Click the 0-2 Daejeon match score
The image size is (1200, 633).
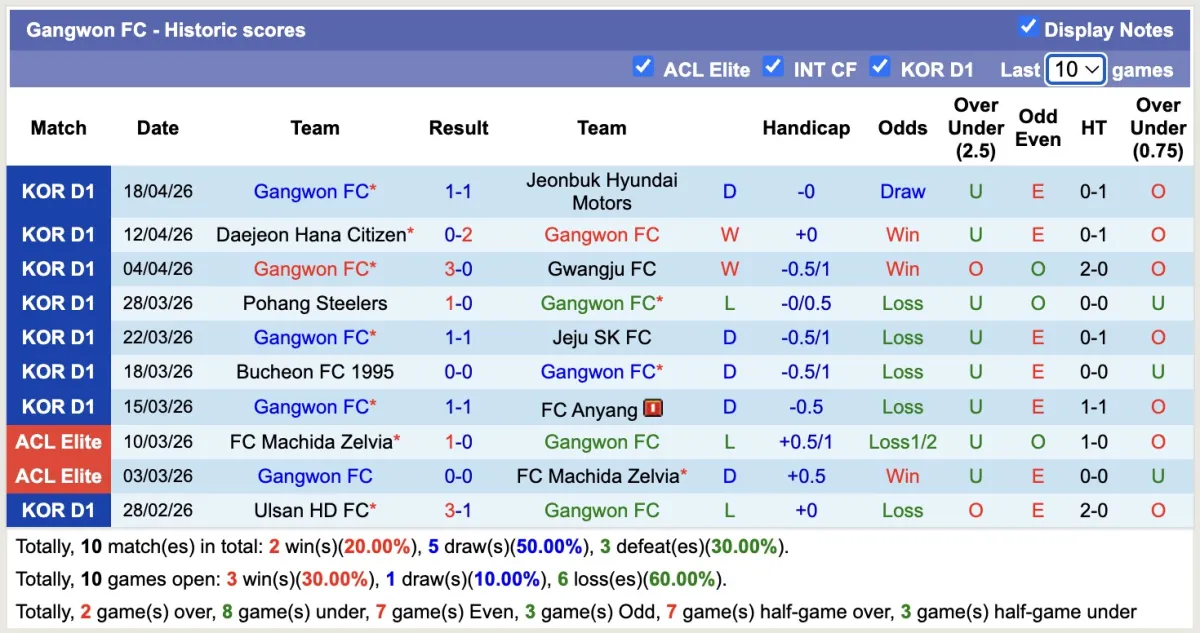click(458, 235)
